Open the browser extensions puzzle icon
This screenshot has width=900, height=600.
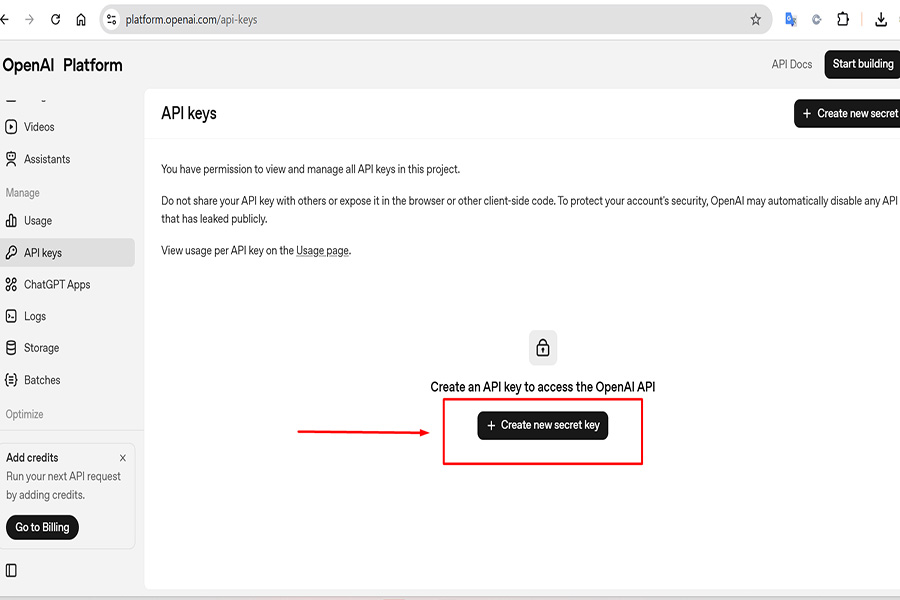pyautogui.click(x=843, y=19)
